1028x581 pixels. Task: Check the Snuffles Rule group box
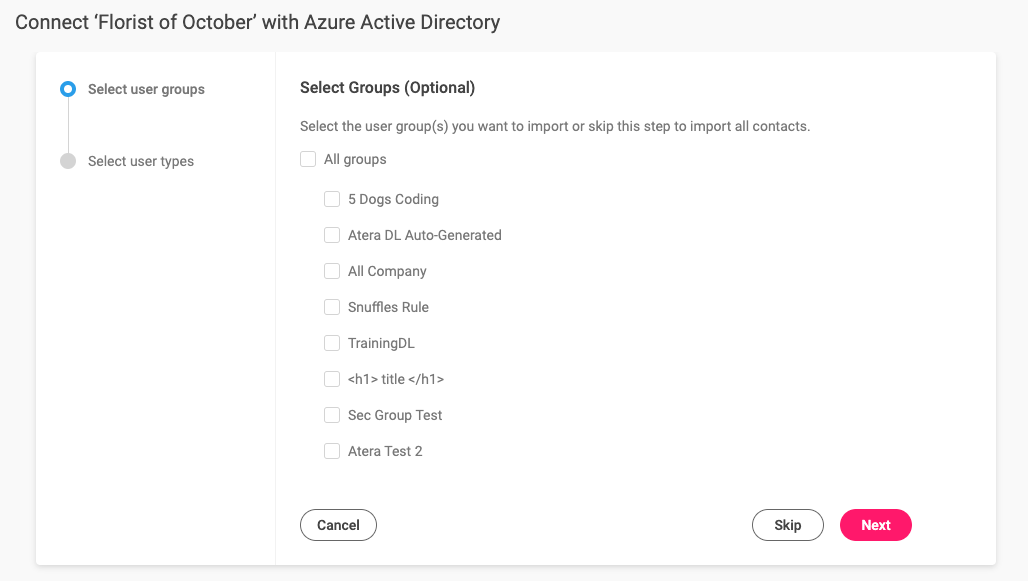[x=332, y=308]
